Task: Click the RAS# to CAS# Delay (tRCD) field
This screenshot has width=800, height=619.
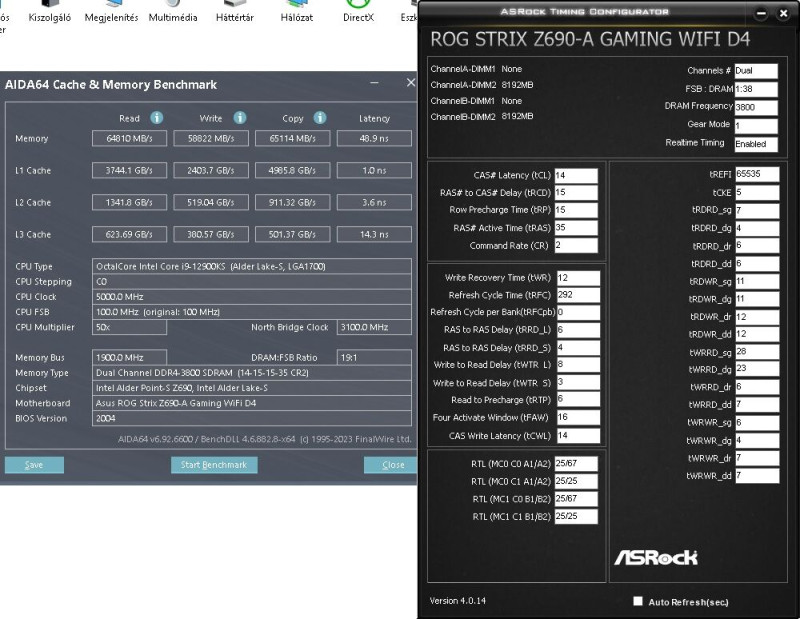Action: [x=576, y=192]
